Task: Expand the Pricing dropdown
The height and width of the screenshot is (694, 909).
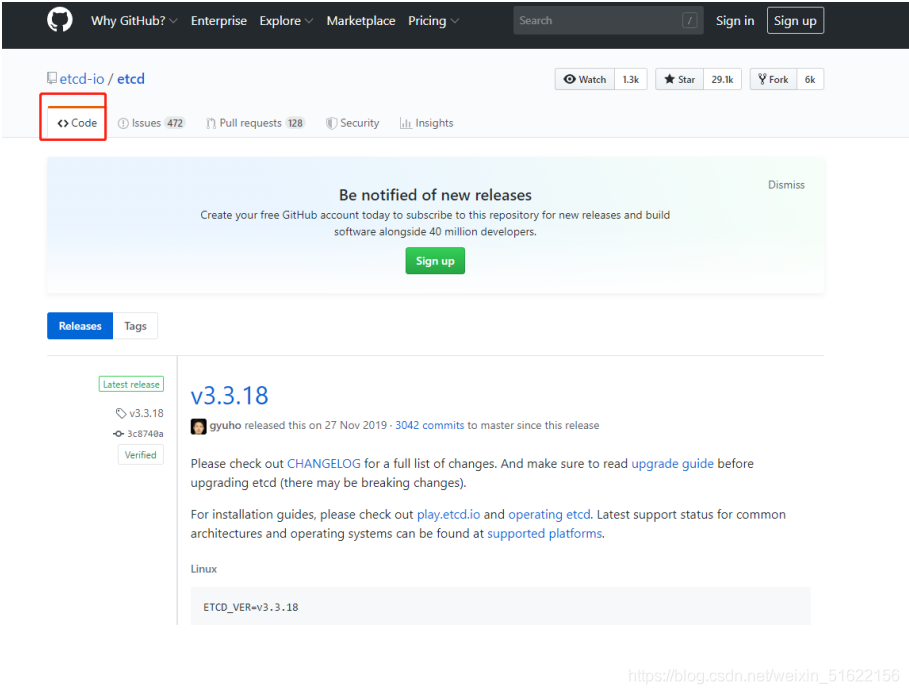Action: click(433, 21)
